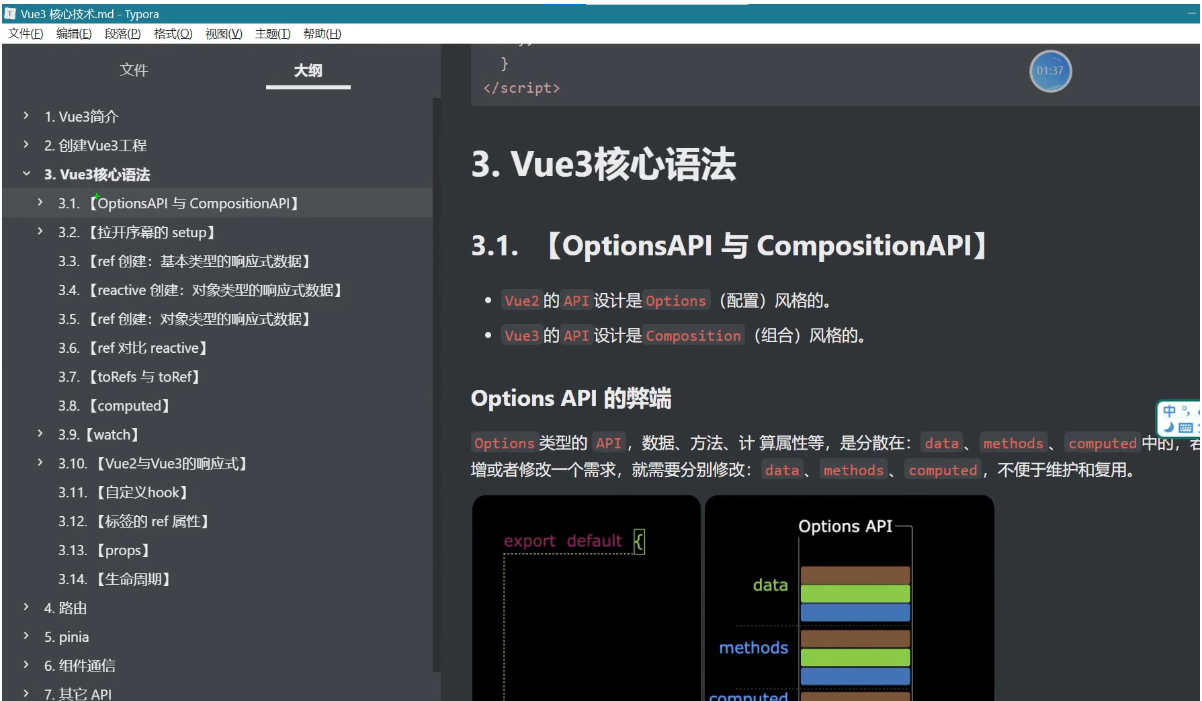Click the Typora app icon in title bar
1202x701 pixels.
[10, 14]
